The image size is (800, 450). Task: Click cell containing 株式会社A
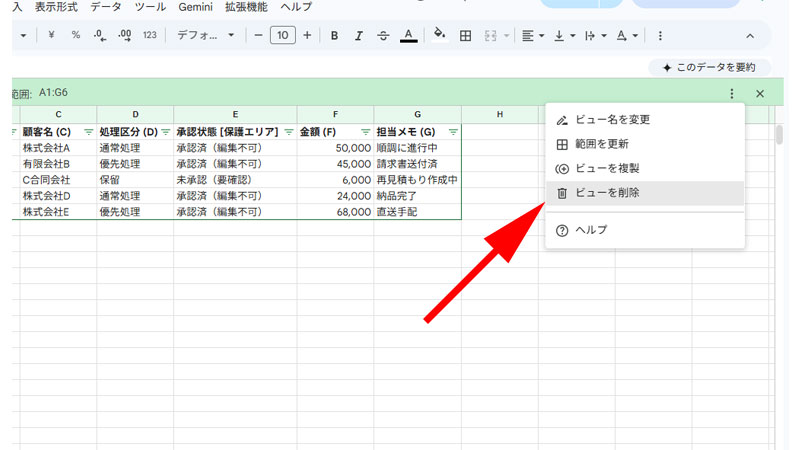pyautogui.click(x=58, y=148)
